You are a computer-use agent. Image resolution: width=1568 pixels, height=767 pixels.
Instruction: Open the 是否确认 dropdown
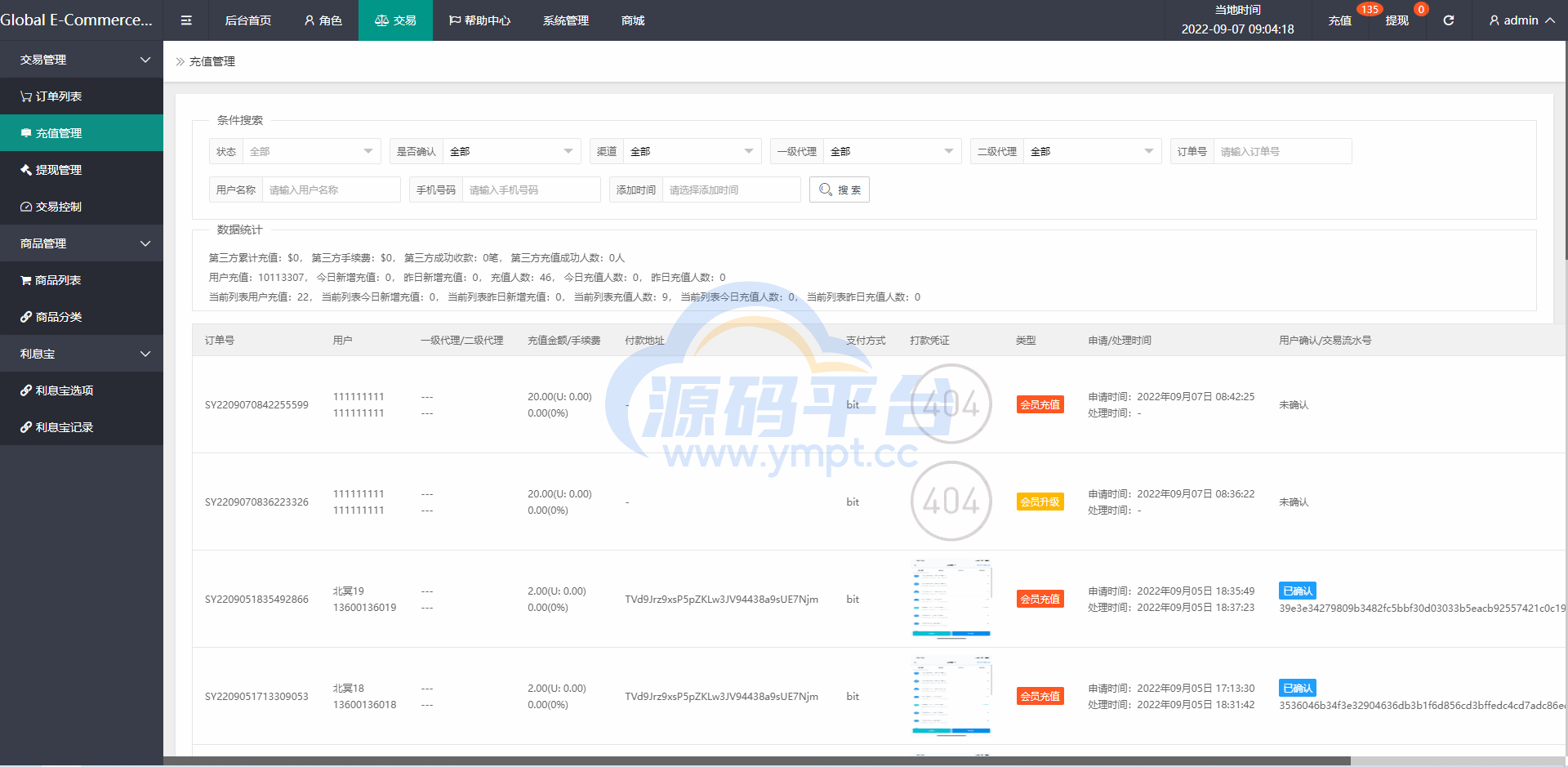pos(511,151)
